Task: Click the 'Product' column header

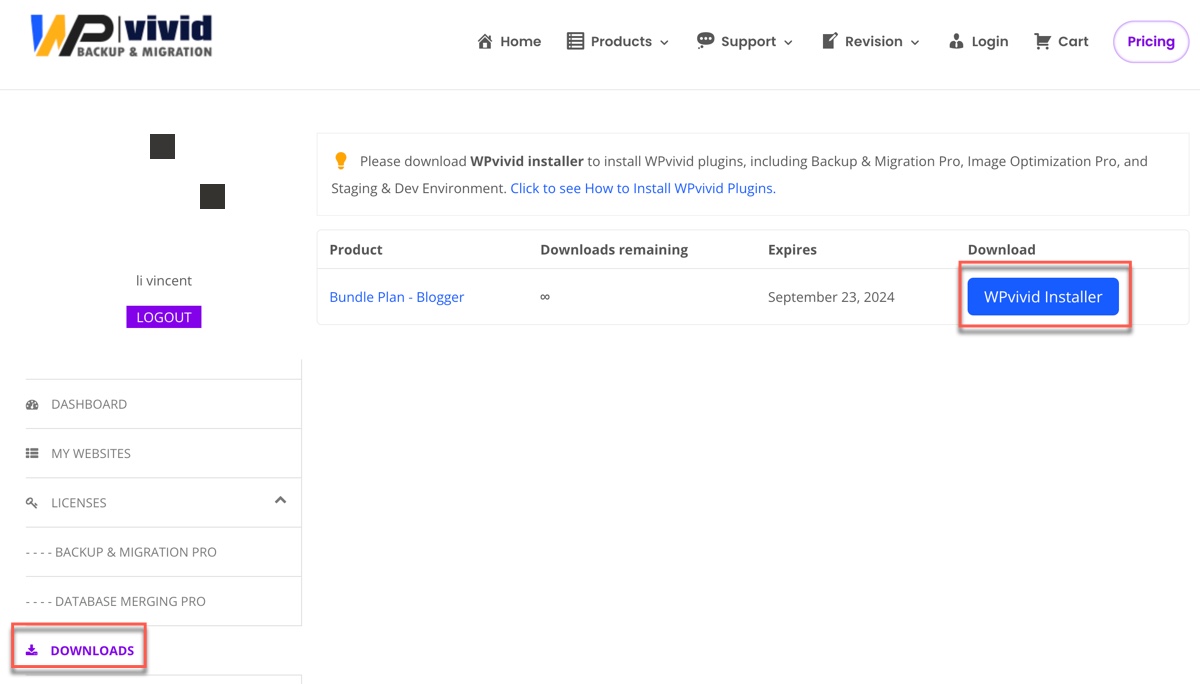Action: click(356, 250)
